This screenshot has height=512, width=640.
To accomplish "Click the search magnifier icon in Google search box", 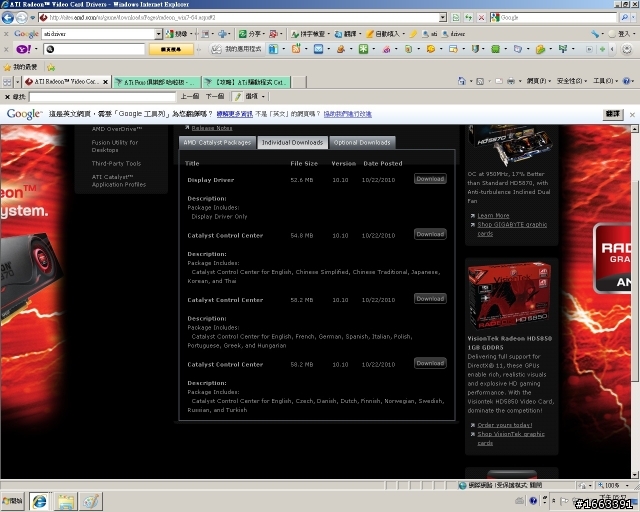I will pos(624,18).
